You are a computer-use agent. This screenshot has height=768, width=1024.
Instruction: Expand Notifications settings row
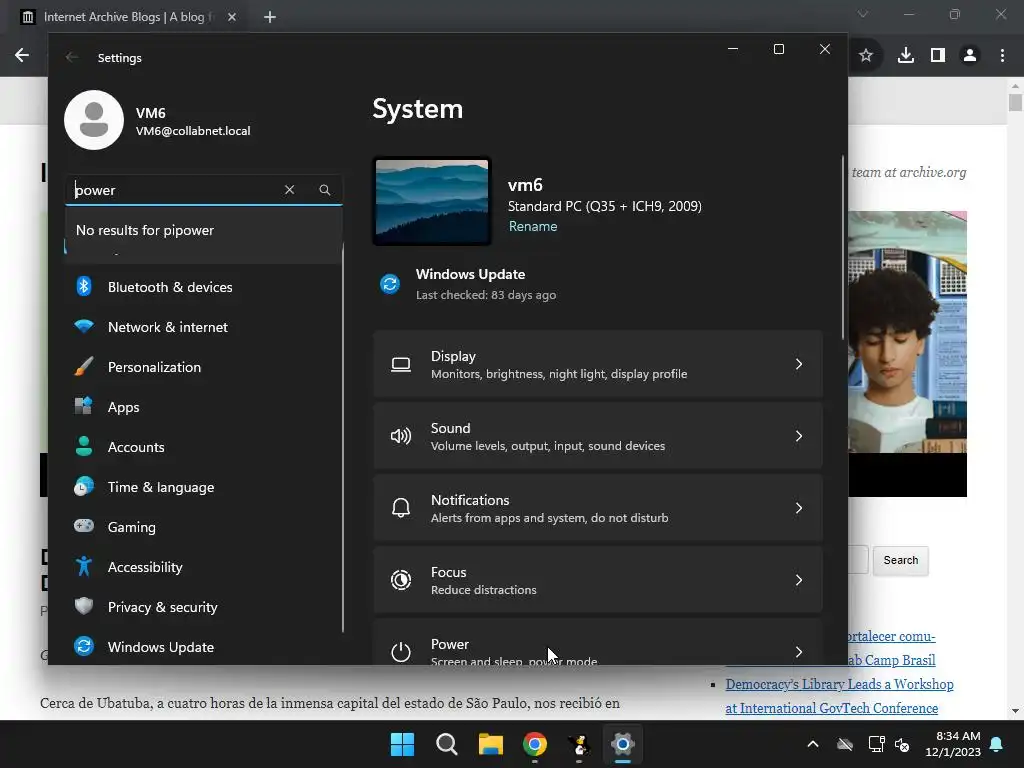tap(598, 508)
